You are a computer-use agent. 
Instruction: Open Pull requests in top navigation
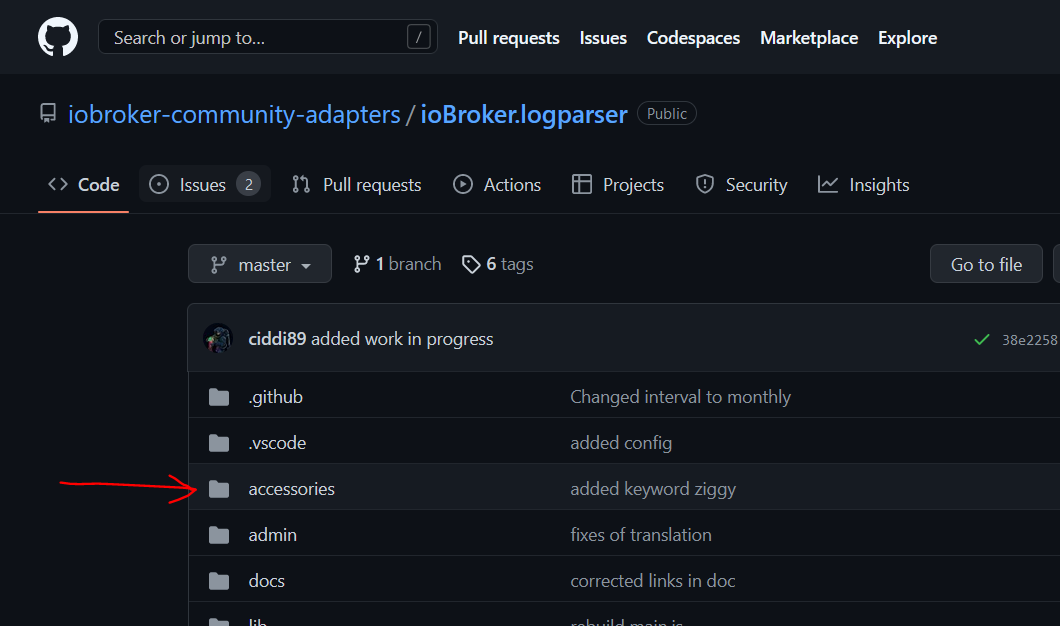(508, 38)
